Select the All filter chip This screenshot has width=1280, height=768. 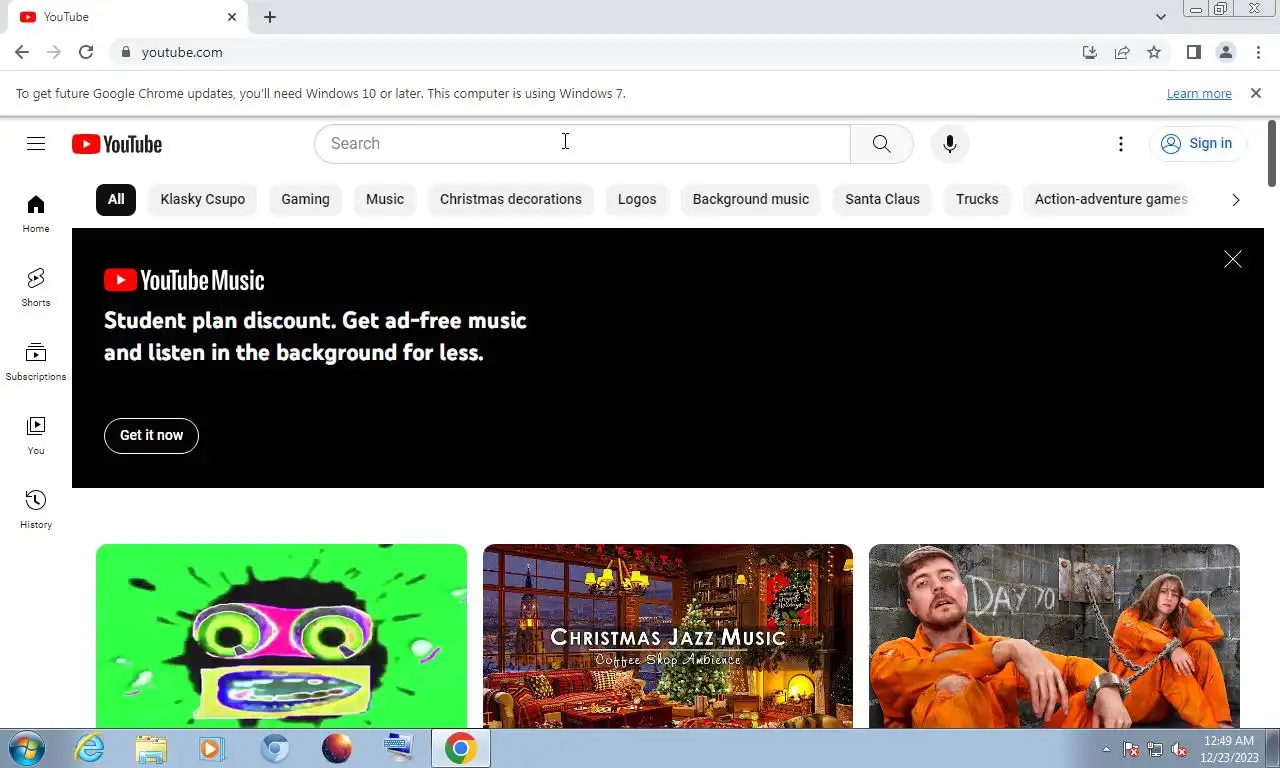116,199
